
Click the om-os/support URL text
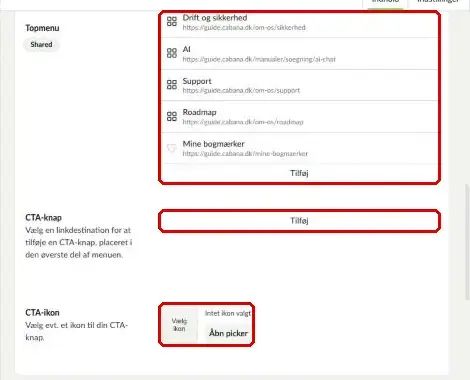[x=241, y=90]
